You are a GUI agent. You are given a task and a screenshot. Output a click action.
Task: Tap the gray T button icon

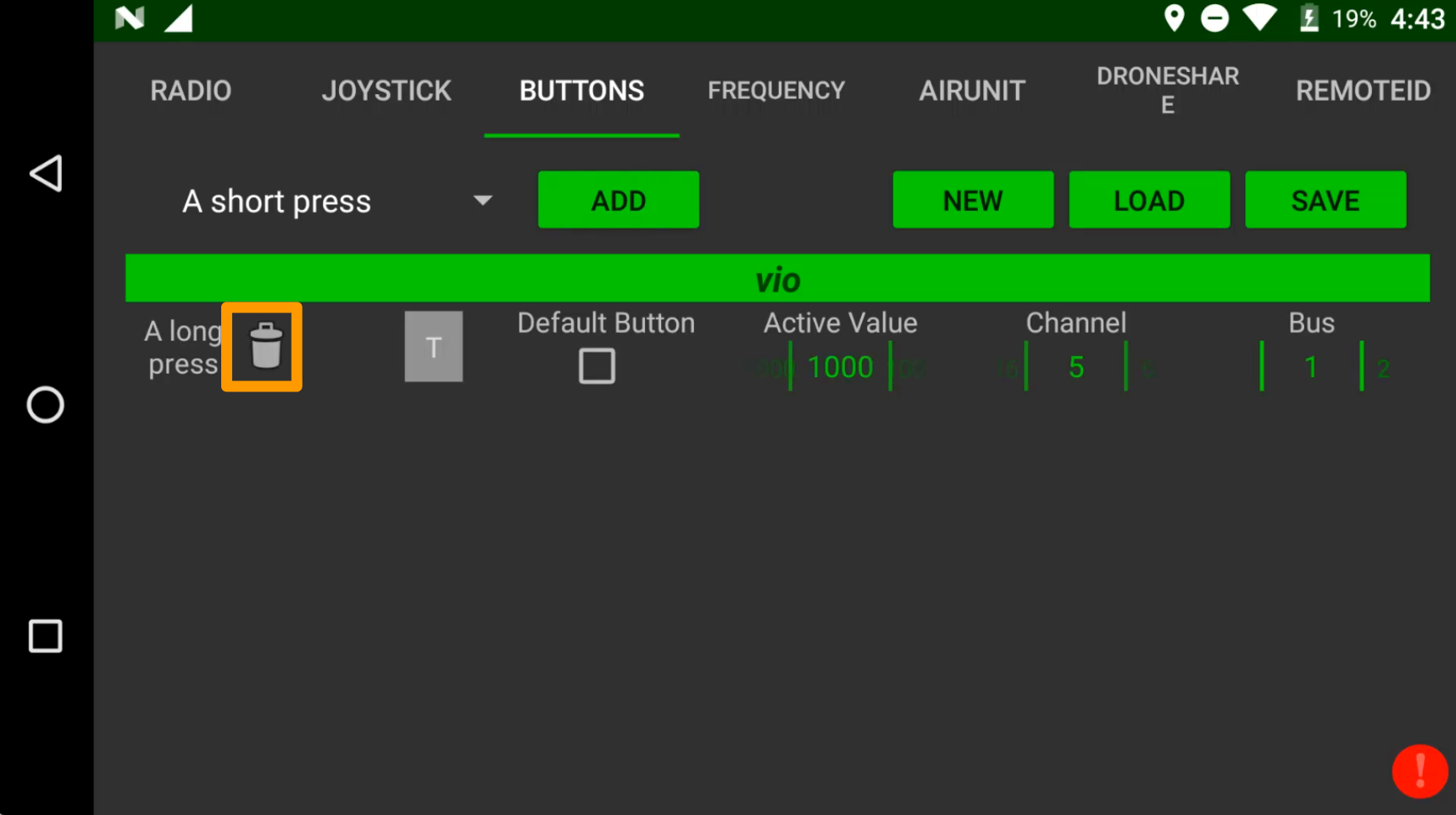433,347
